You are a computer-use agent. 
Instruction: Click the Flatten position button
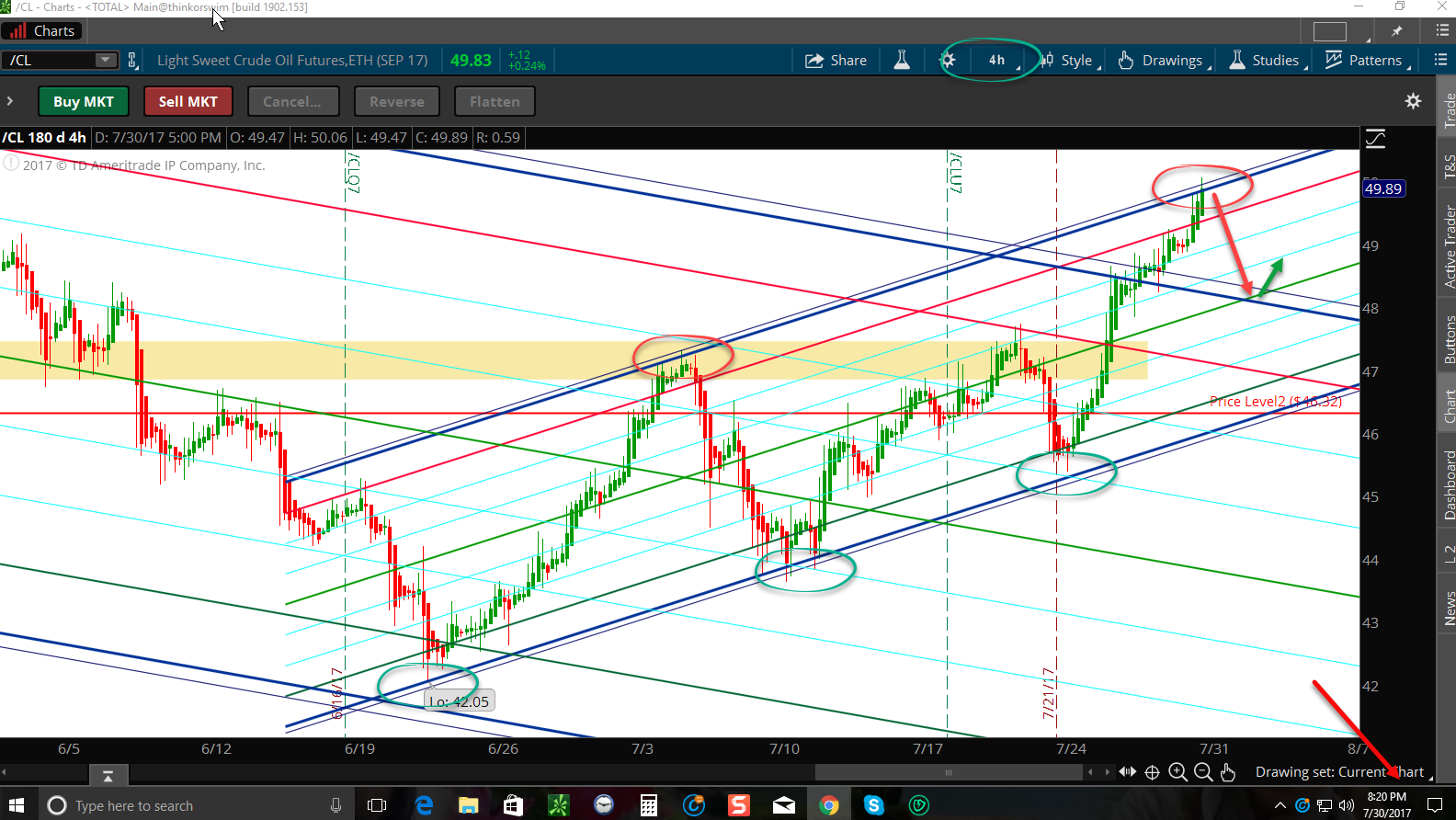point(495,101)
